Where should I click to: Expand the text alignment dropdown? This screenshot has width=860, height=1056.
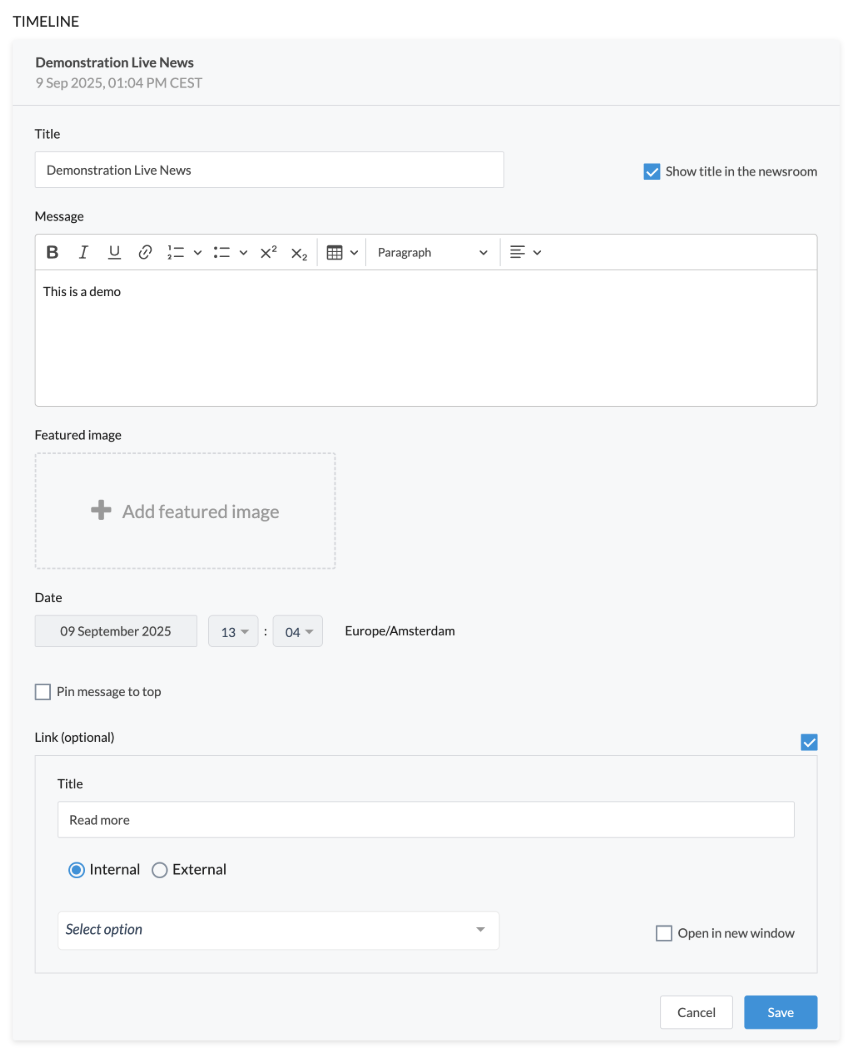click(525, 253)
